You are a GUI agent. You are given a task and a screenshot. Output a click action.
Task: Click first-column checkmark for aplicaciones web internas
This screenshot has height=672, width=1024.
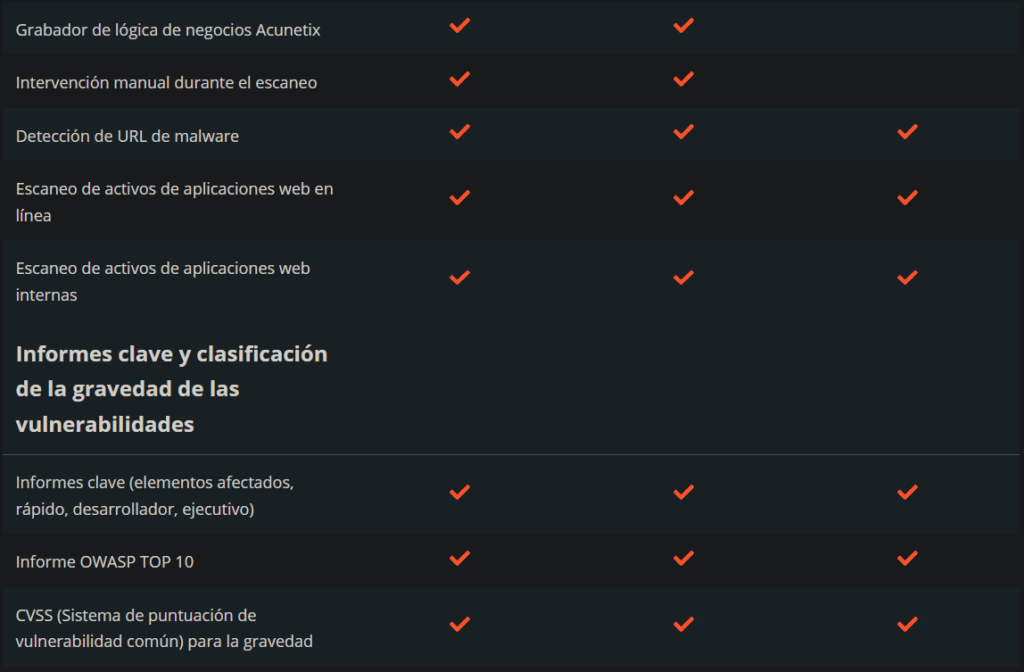(460, 277)
